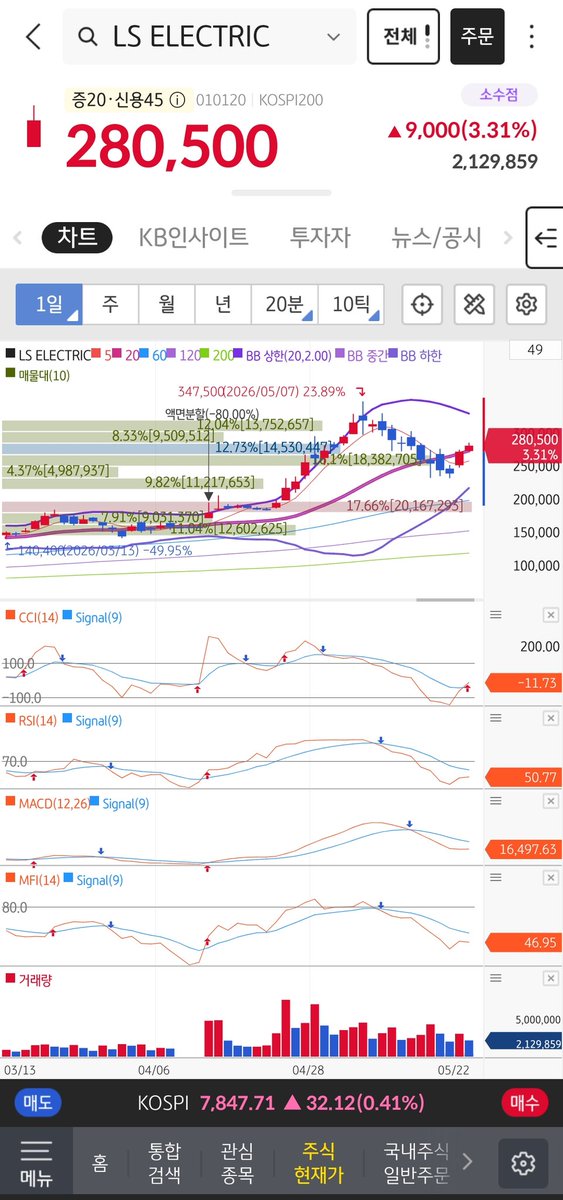Viewport: 563px width, 1200px height.
Task: Tap the CCI value tag -11.73
Action: coord(524,683)
